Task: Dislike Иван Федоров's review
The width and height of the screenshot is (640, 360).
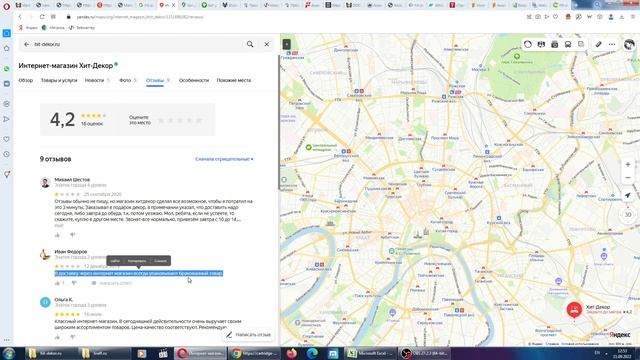Action: pos(74,283)
